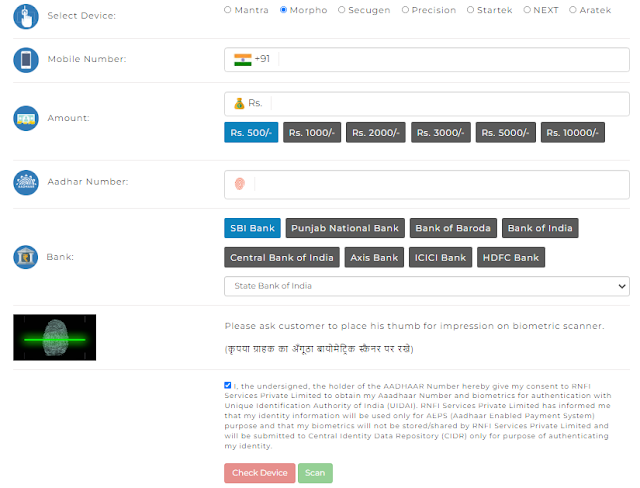Click the Select Device finger-touch icon

[x=26, y=16]
